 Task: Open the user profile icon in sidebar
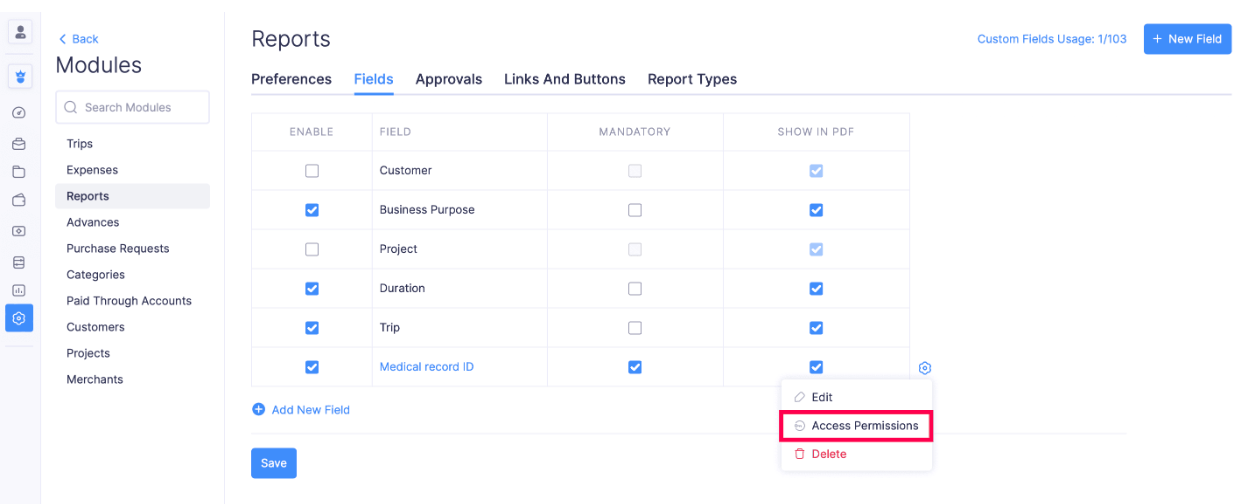pyautogui.click(x=20, y=31)
